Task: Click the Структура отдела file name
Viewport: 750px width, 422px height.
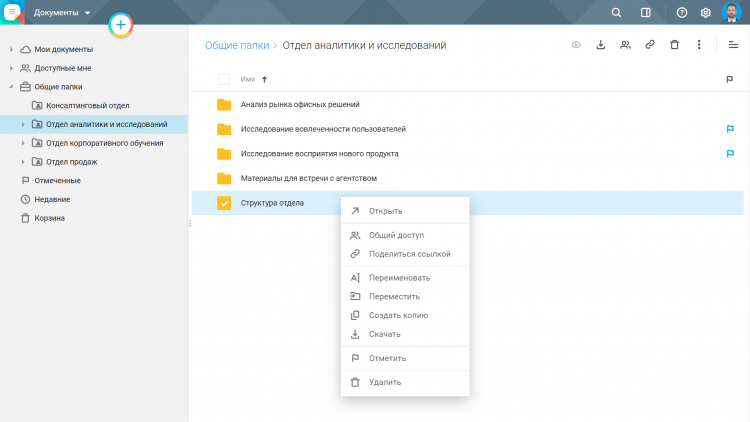Action: pyautogui.click(x=272, y=203)
